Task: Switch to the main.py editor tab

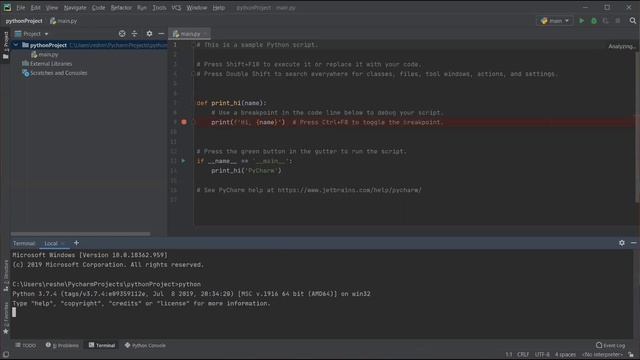Action: click(188, 34)
